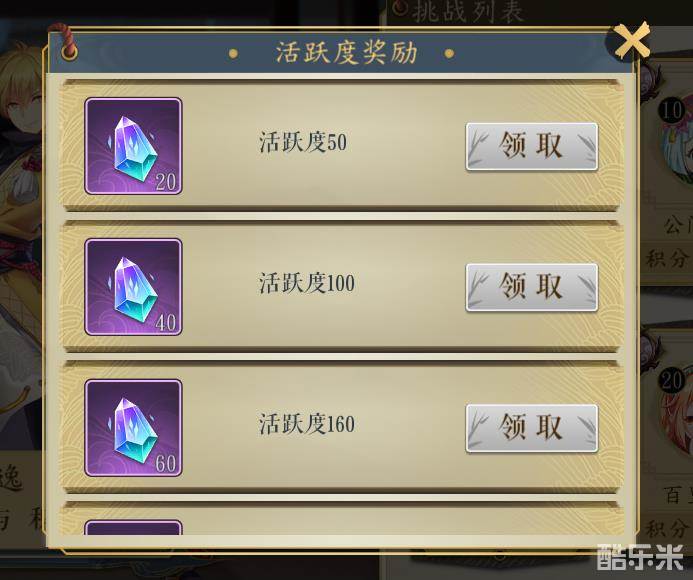This screenshot has height=580, width=693.
Task: Select the 活跃度100 text label
Action: [x=307, y=283]
